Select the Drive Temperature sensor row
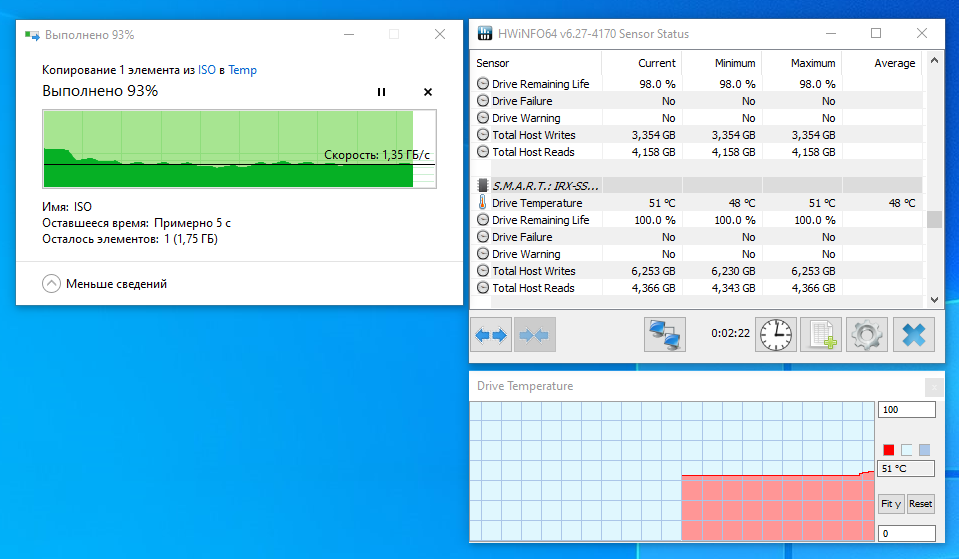The height and width of the screenshot is (559, 959). [x=699, y=202]
